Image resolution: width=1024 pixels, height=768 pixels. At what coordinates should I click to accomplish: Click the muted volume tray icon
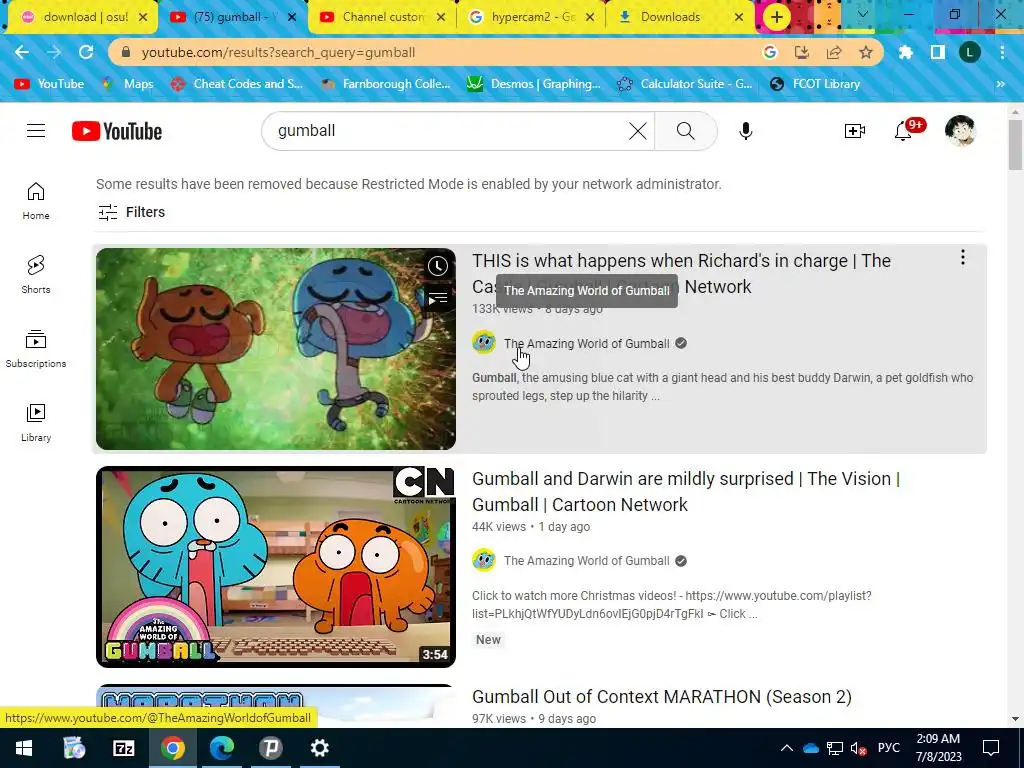858,748
